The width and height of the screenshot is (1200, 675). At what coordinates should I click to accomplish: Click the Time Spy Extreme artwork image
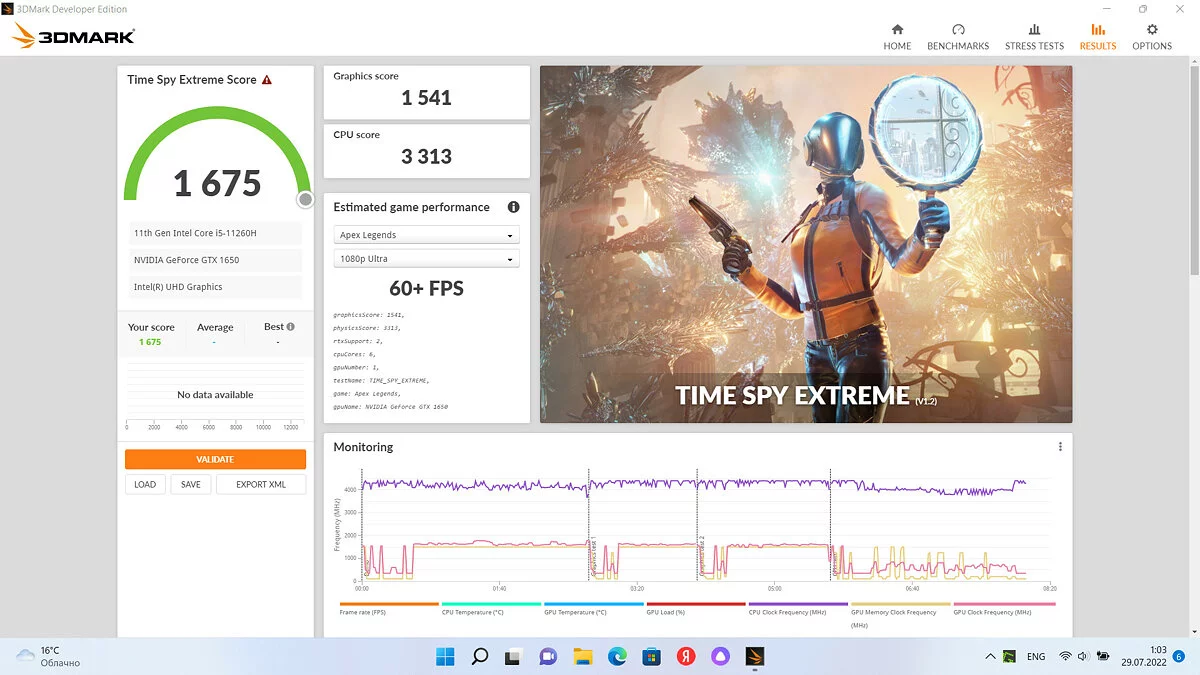pyautogui.click(x=806, y=244)
